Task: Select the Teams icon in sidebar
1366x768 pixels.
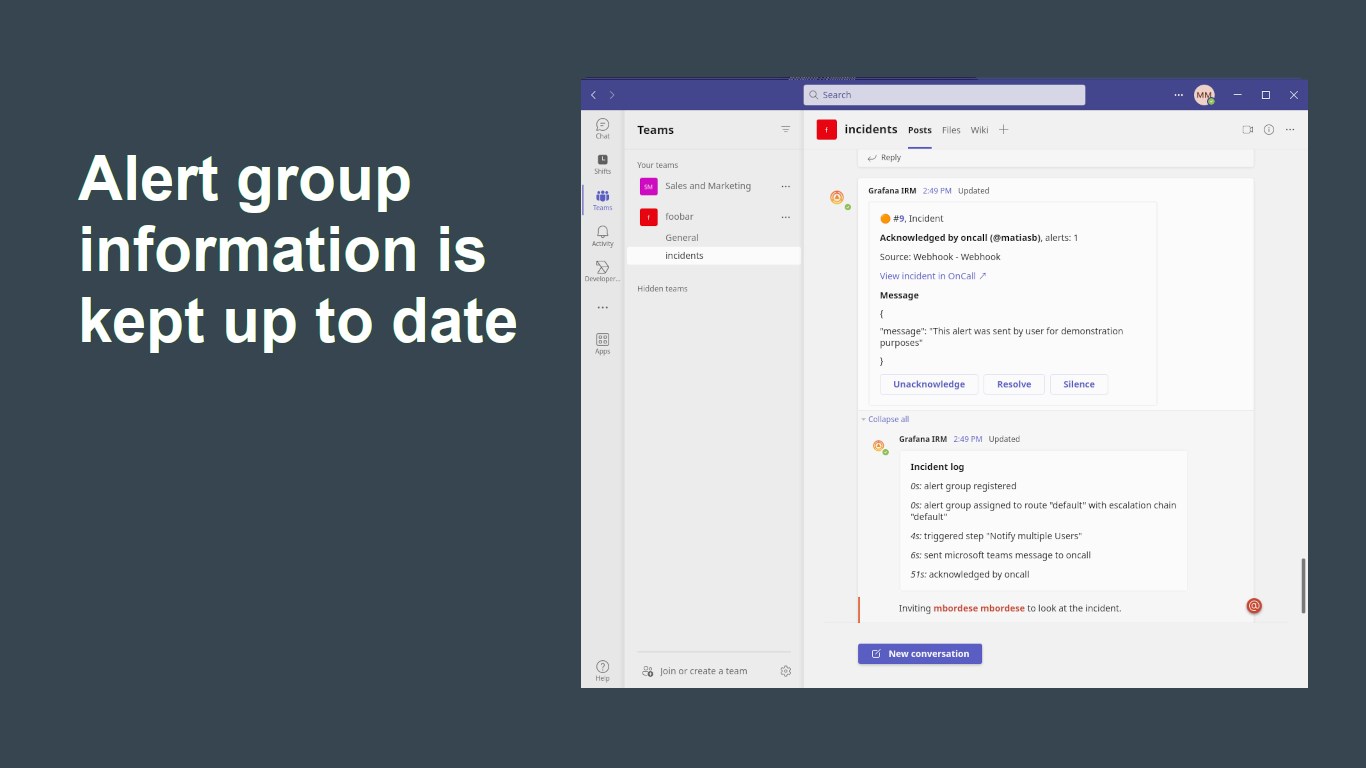Action: click(x=602, y=200)
